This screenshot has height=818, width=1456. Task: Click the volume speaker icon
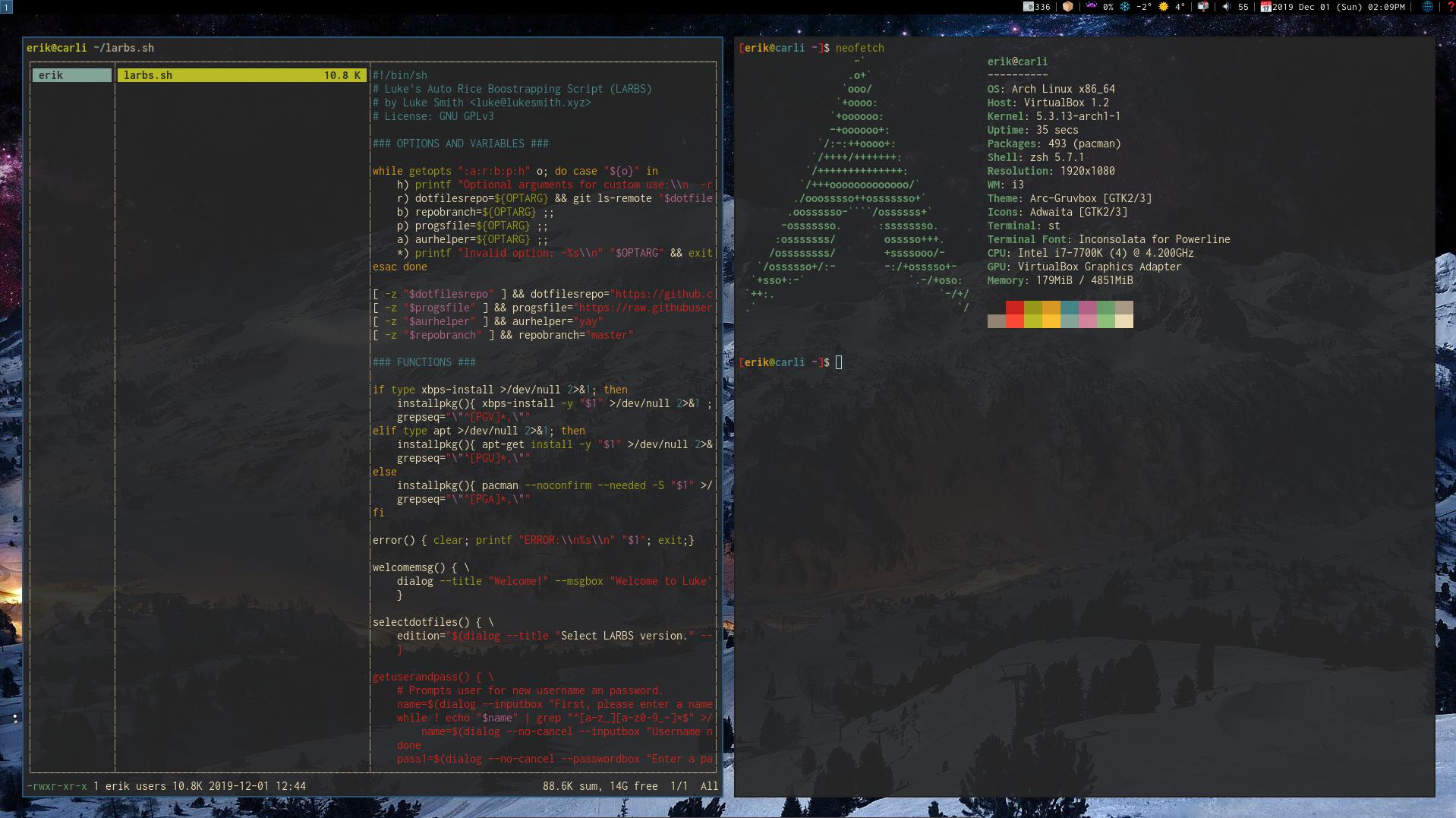pyautogui.click(x=1227, y=6)
